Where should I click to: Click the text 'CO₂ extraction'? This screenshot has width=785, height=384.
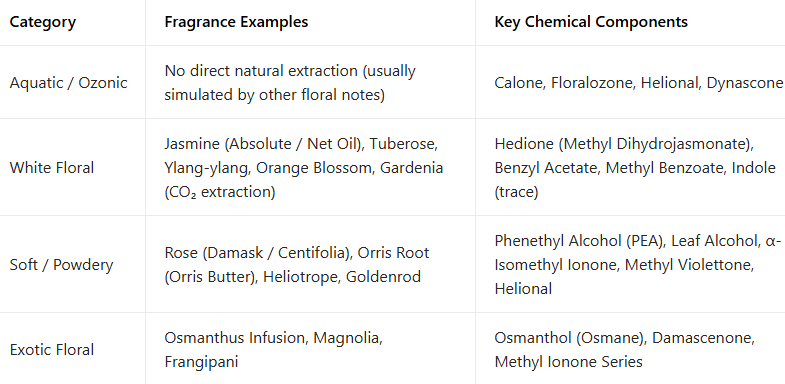(220, 192)
